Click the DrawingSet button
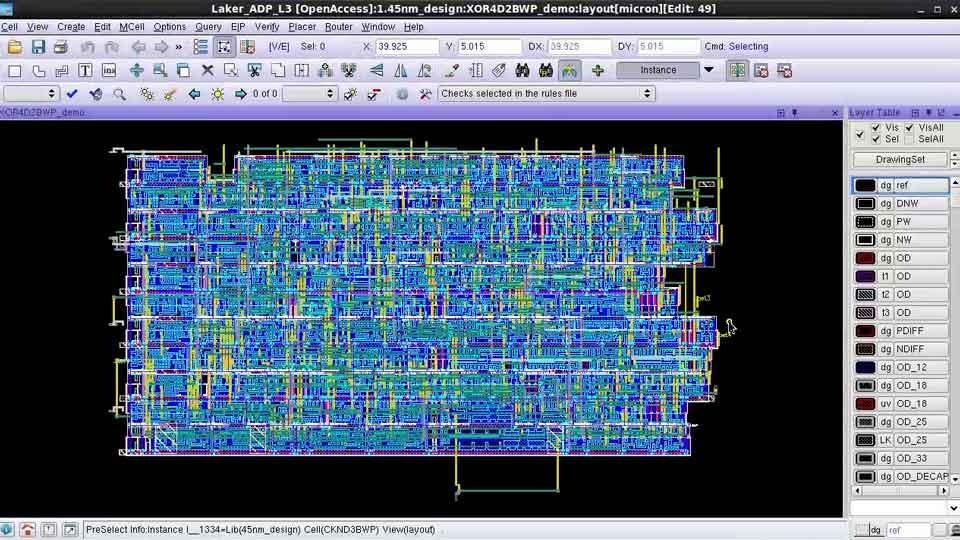 pyautogui.click(x=900, y=160)
